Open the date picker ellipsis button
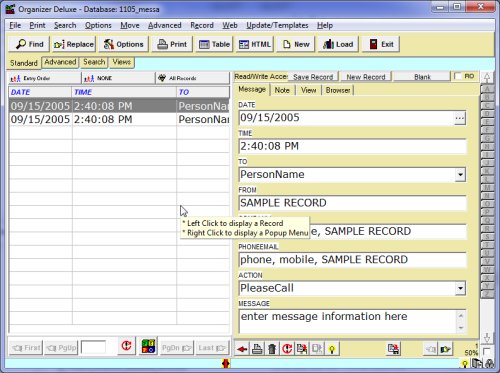This screenshot has width=500, height=373. point(460,118)
